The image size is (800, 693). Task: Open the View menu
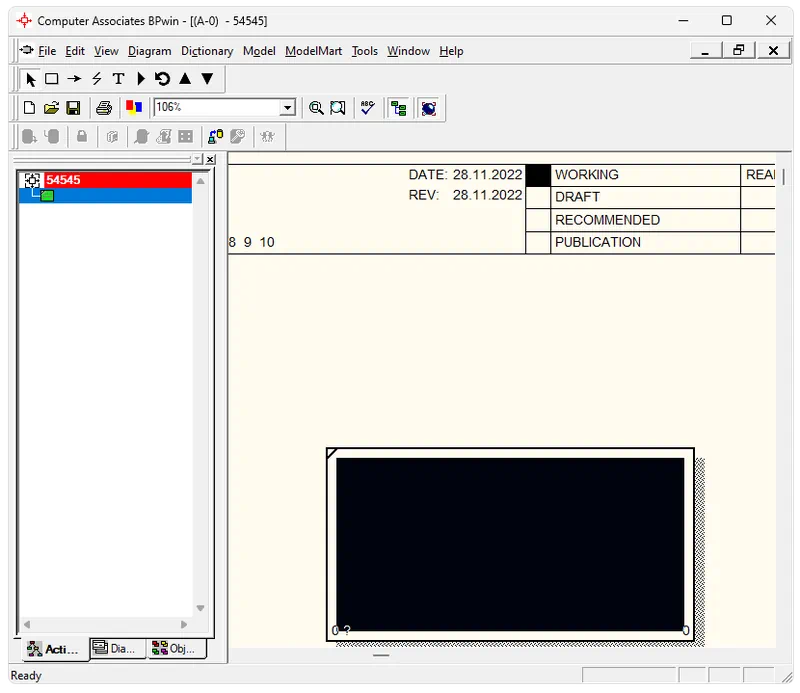pyautogui.click(x=106, y=51)
